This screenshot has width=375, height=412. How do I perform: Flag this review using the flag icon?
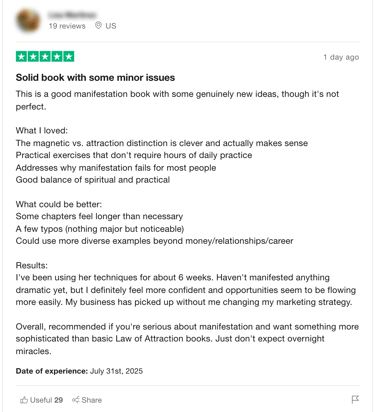[x=355, y=399]
